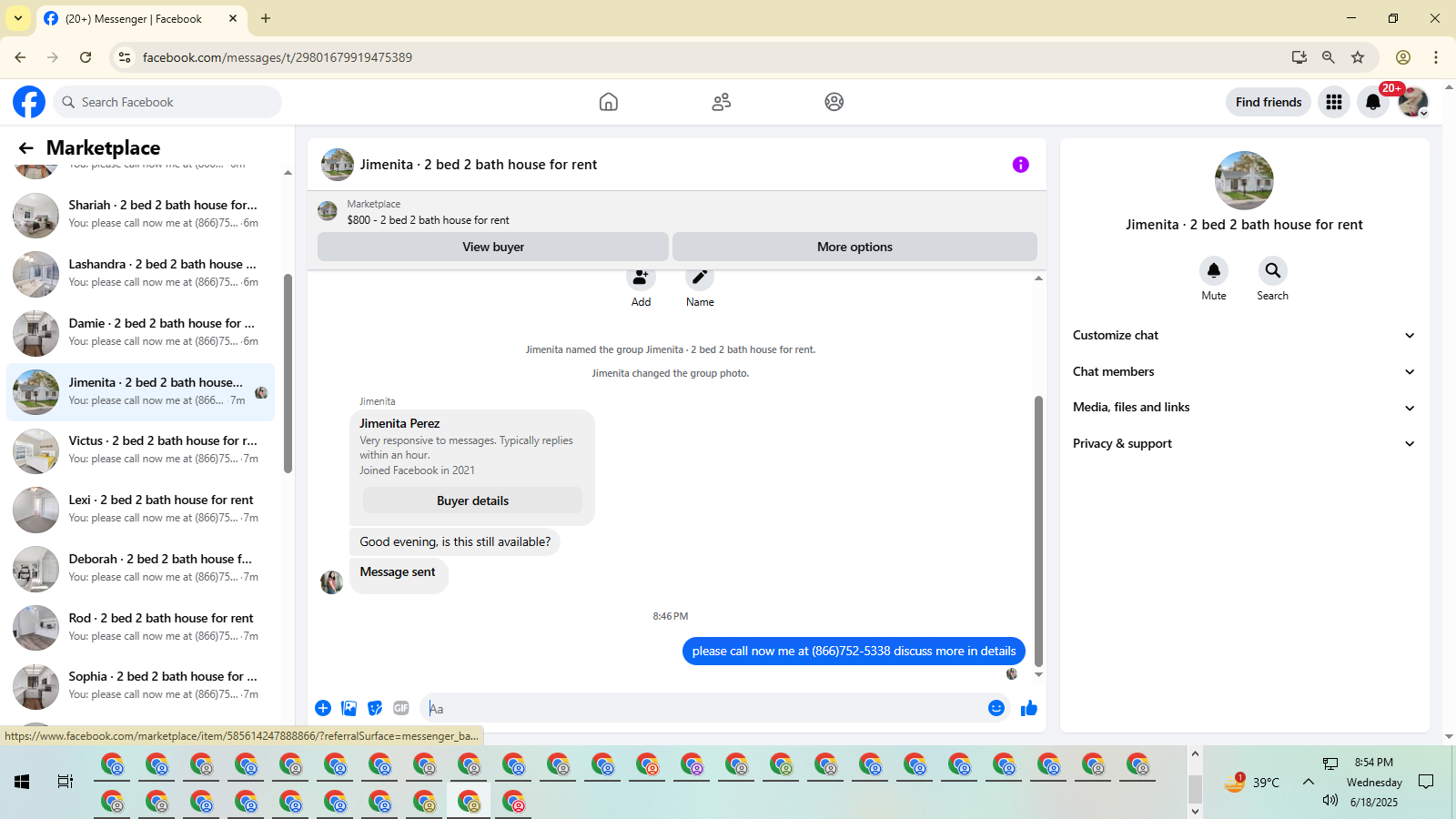This screenshot has width=1456, height=819.
Task: Open the $800 Marketplace listing link
Action: pos(428,220)
